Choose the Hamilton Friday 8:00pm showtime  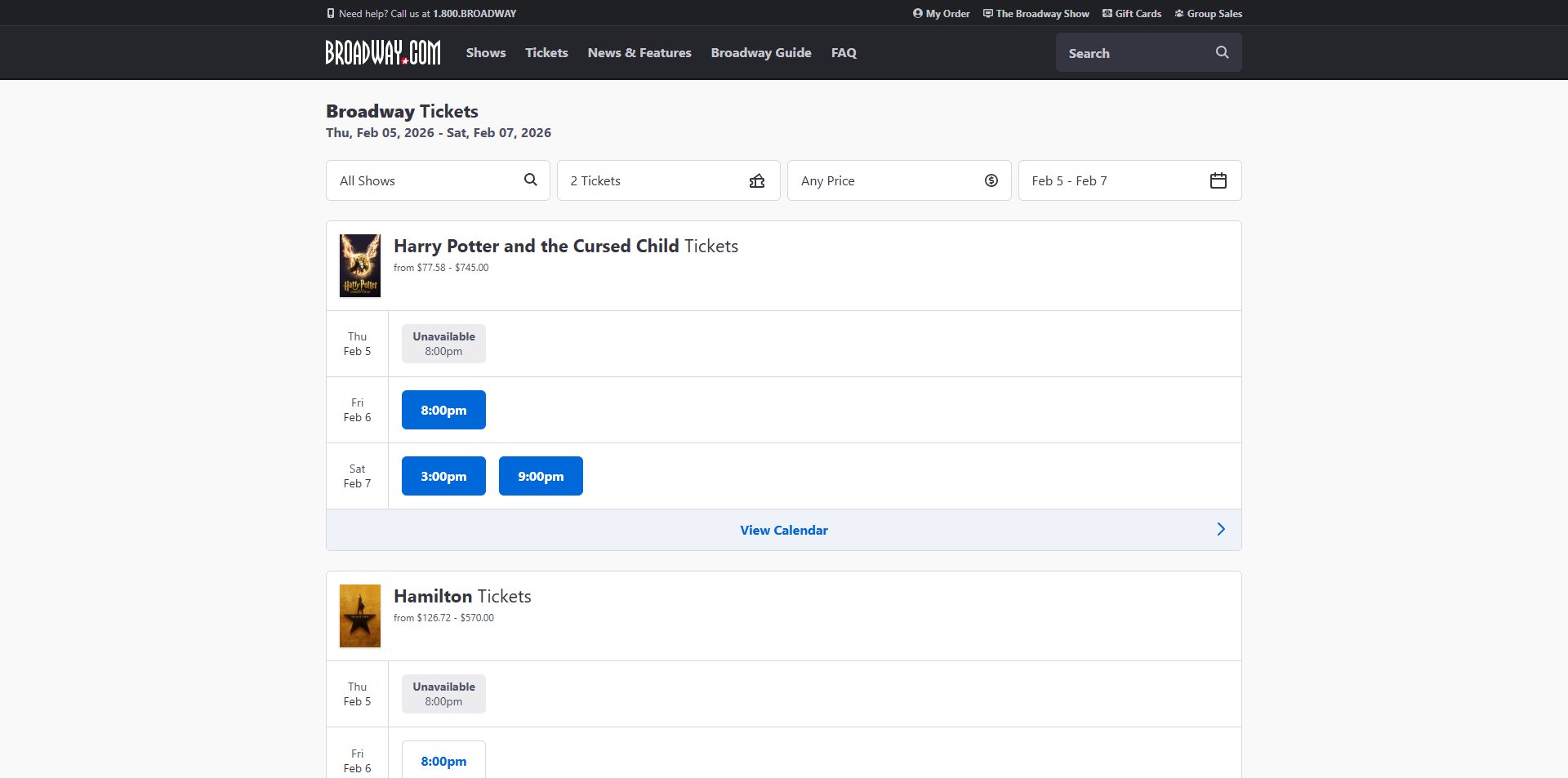point(443,761)
